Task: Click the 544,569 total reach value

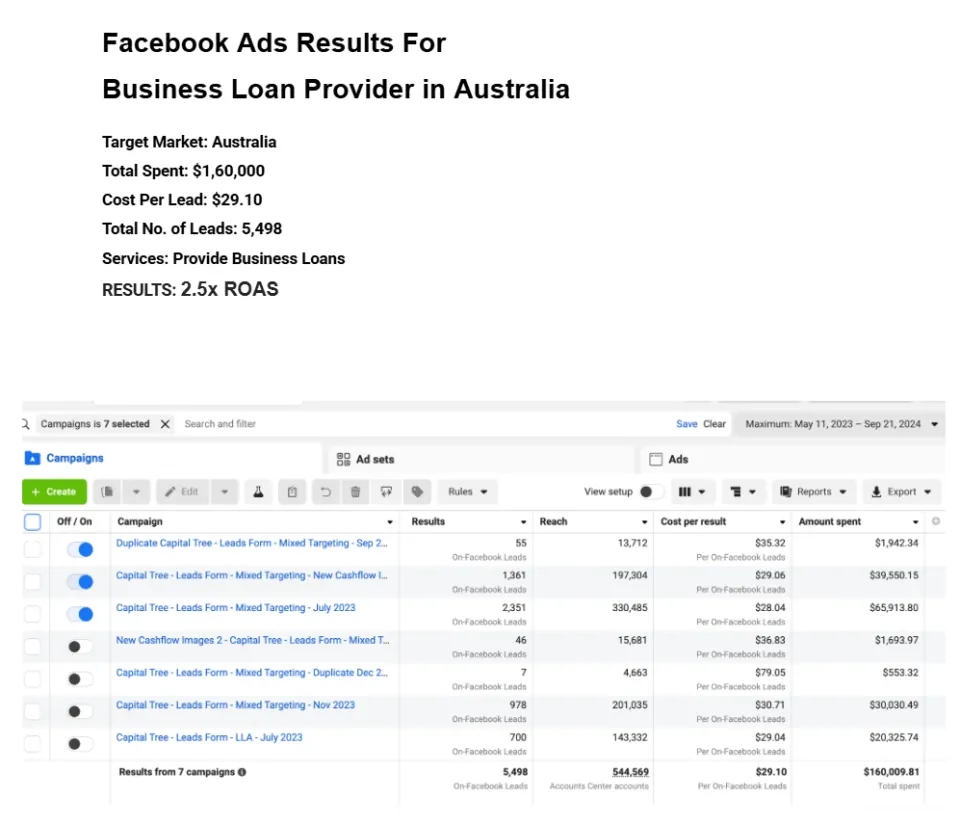Action: (x=630, y=772)
